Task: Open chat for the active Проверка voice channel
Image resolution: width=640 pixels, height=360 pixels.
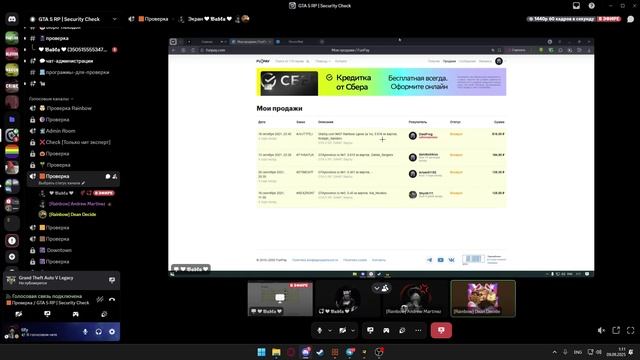Action: pos(108,176)
